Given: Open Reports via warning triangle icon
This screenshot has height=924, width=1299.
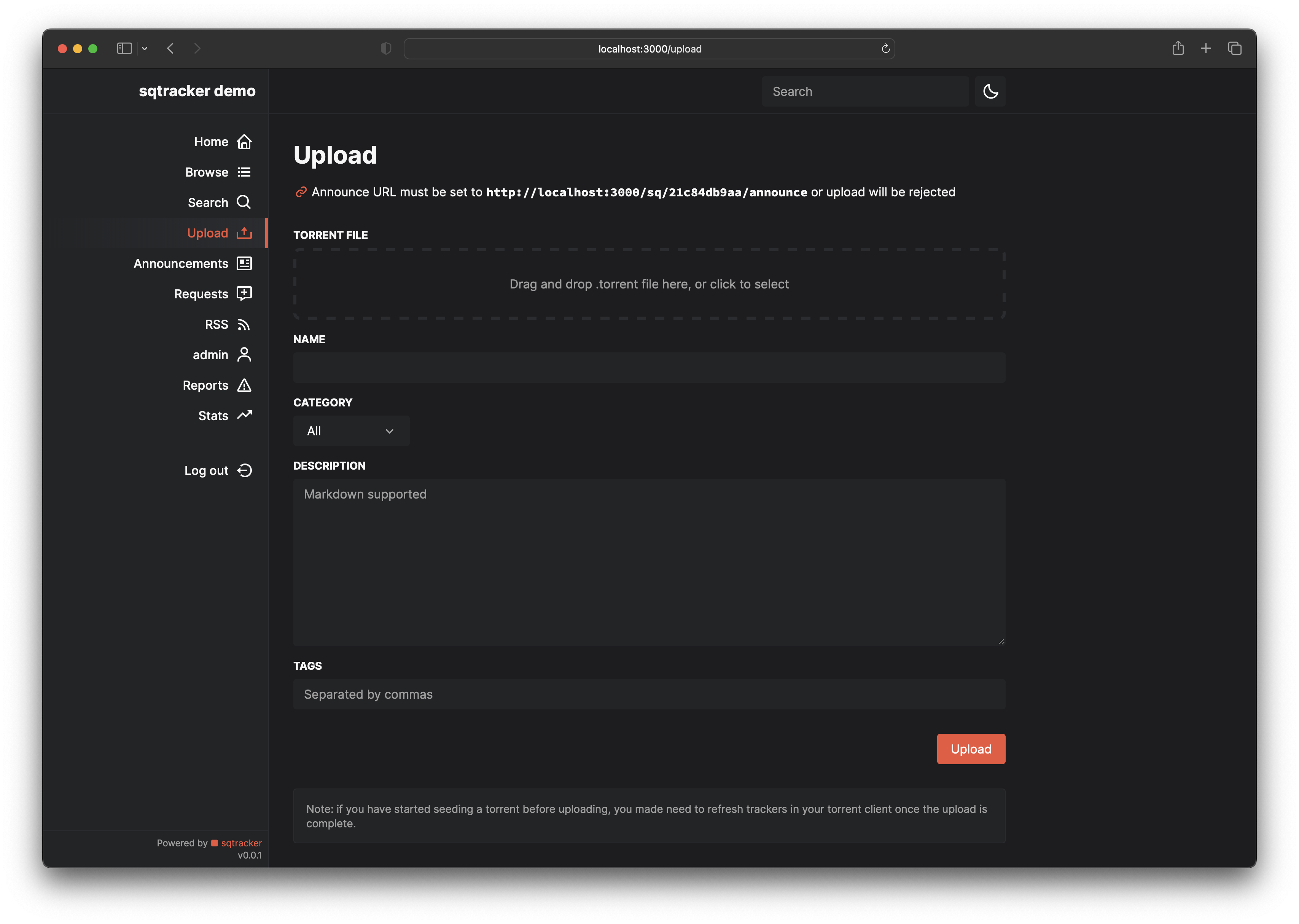Looking at the screenshot, I should click(x=244, y=385).
